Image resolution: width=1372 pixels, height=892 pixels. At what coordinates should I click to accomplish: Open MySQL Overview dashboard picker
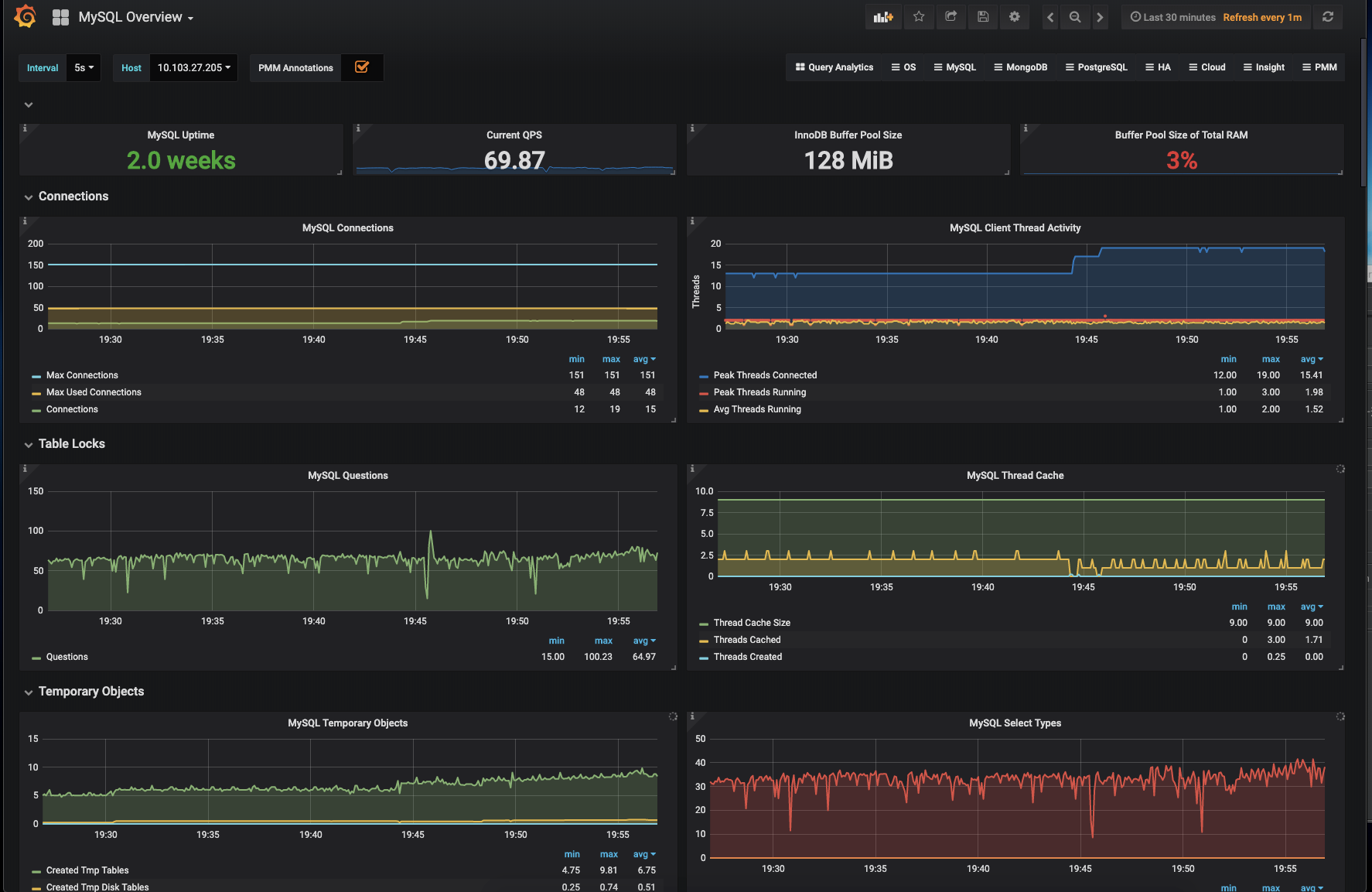tap(135, 17)
